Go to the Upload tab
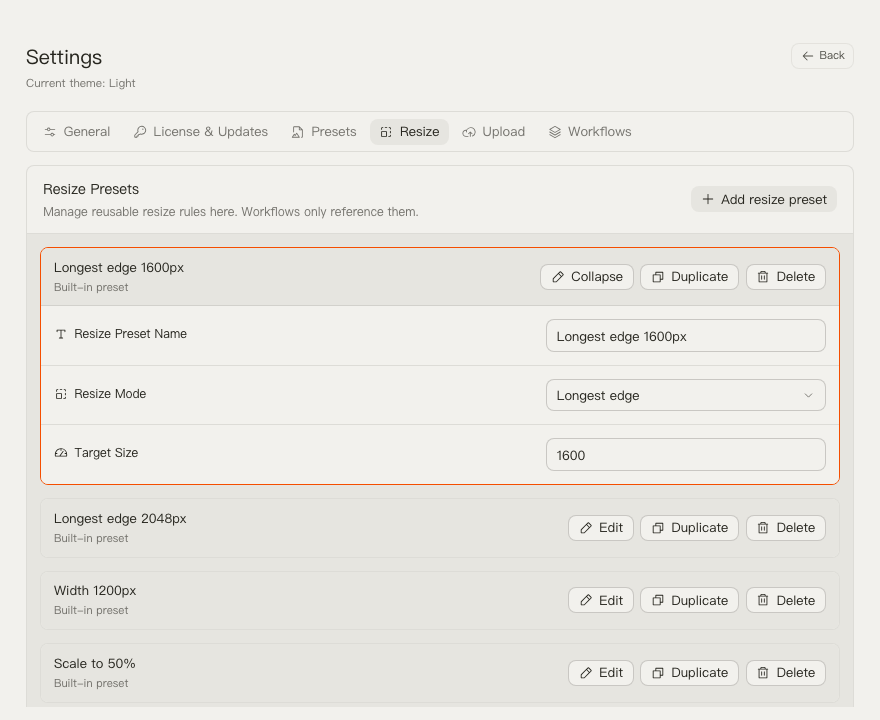The height and width of the screenshot is (720, 880). tap(494, 132)
